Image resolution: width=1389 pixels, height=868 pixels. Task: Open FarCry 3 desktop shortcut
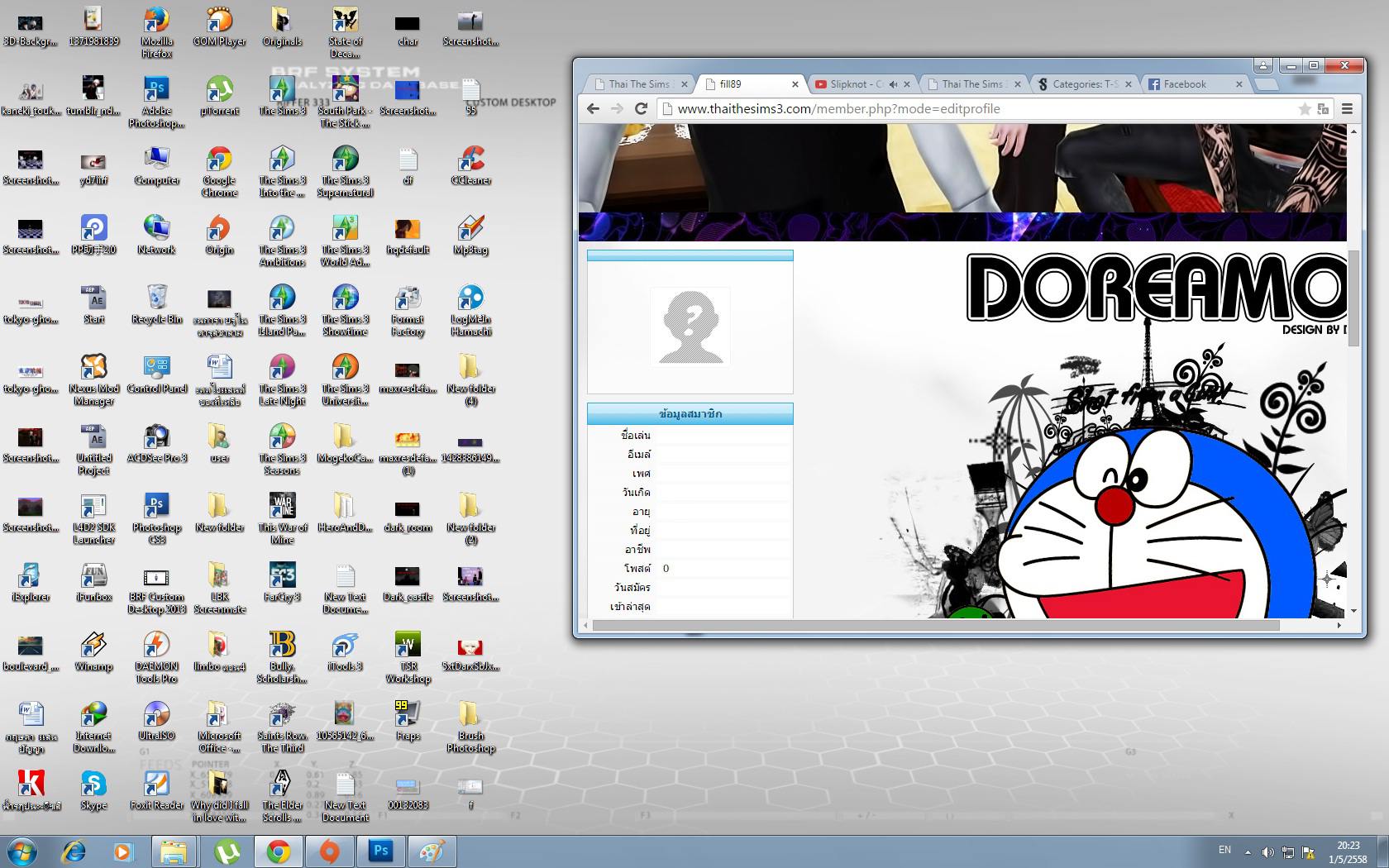(x=282, y=583)
